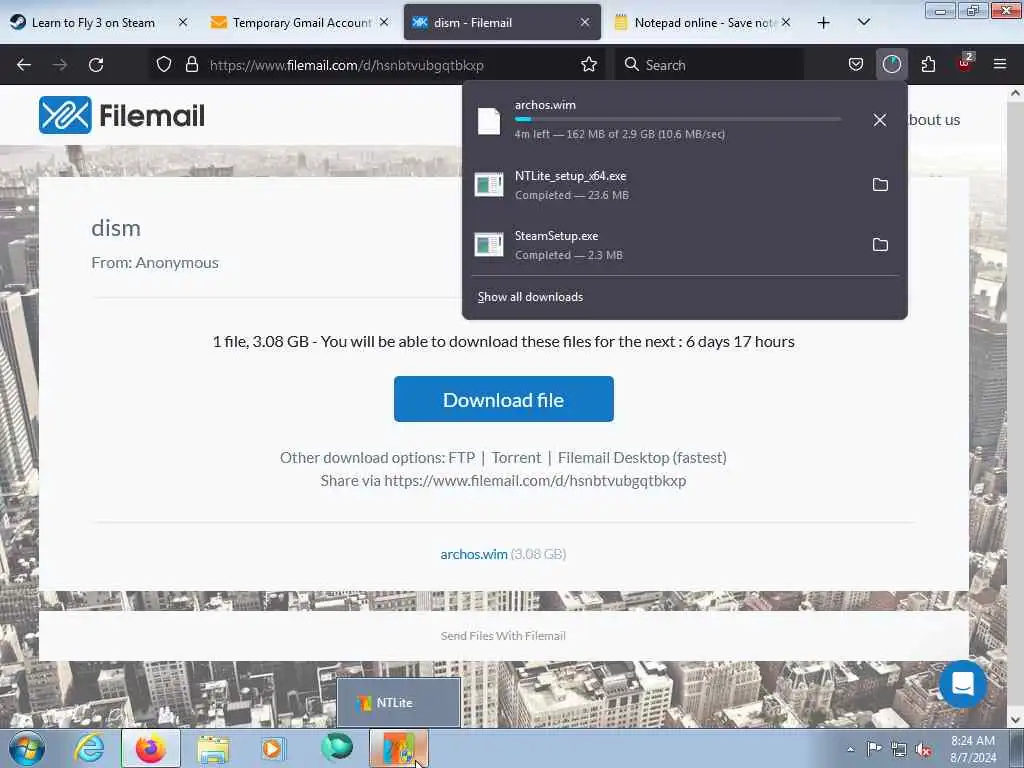
Task: Close the Temporary Gmail Account tab
Action: 384,22
